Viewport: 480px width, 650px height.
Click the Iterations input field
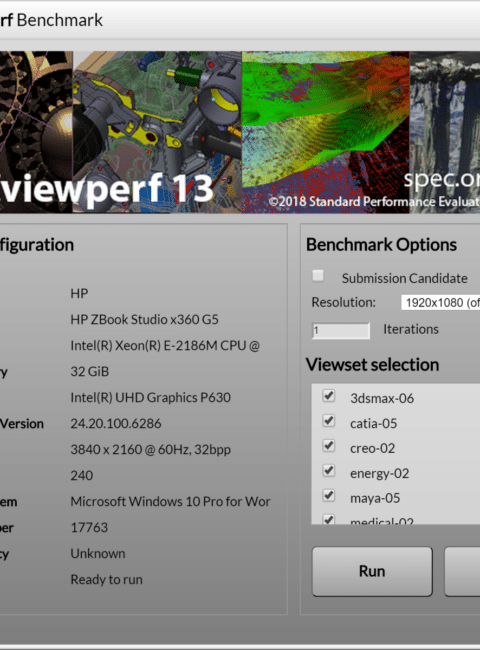(x=341, y=330)
